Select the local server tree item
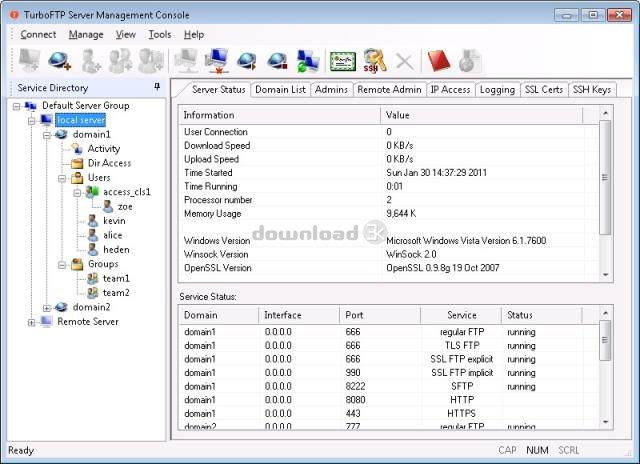The image size is (640, 464). [80, 120]
